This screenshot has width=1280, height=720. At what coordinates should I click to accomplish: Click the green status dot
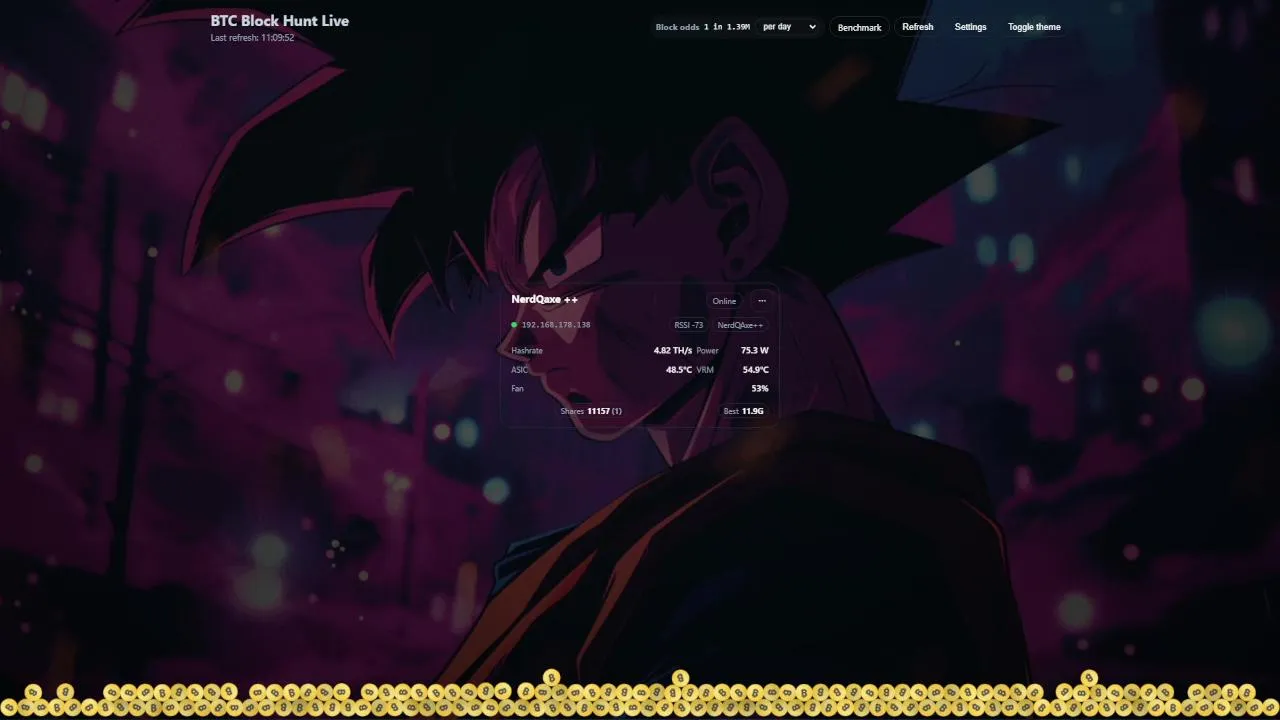coord(514,325)
